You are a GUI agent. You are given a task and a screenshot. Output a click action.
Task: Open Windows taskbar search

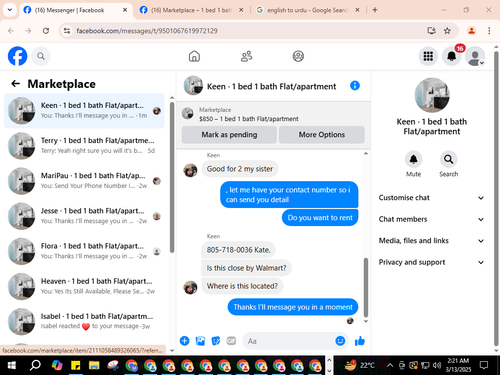click(x=35, y=366)
